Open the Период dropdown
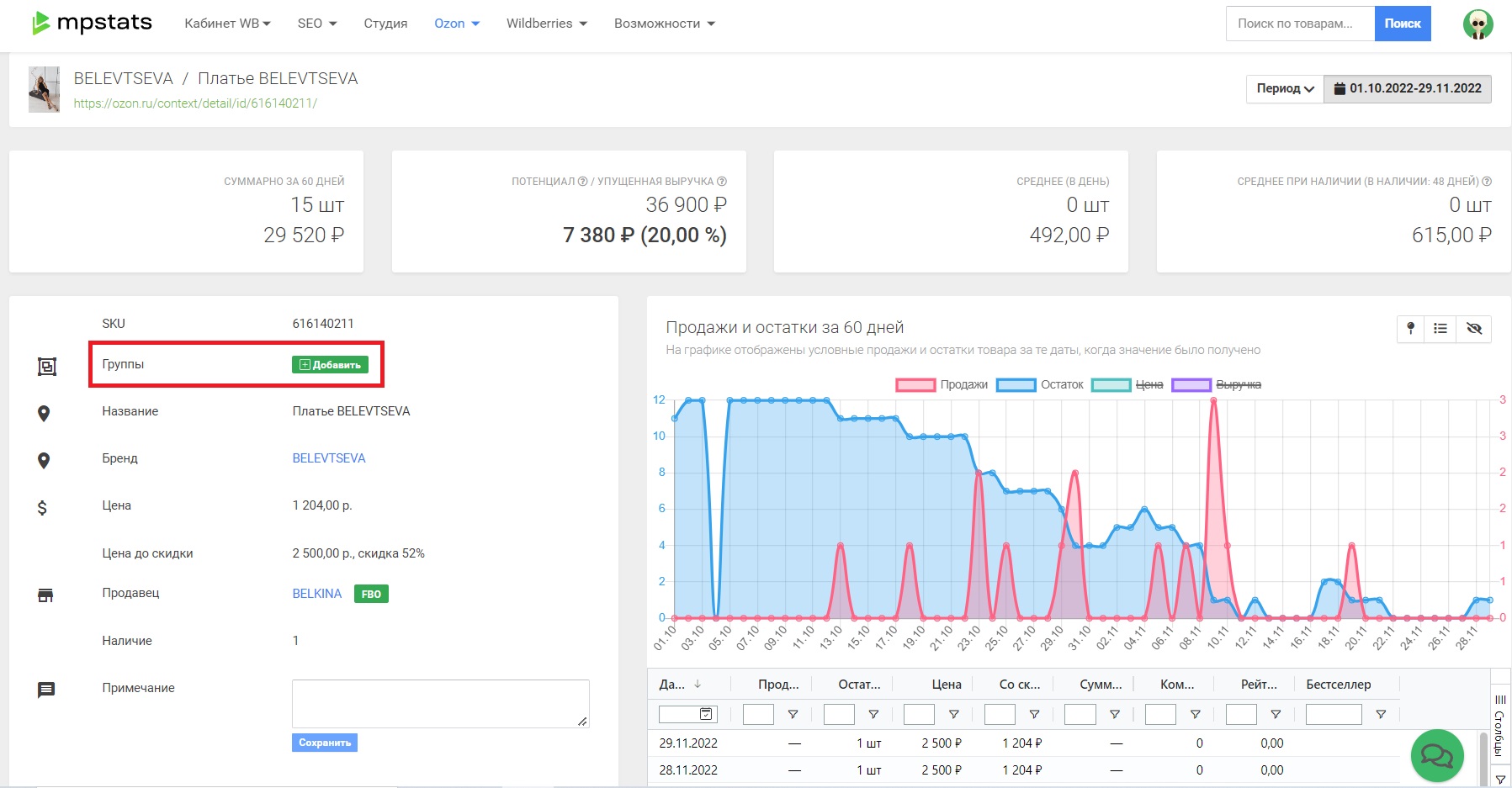Image resolution: width=1512 pixels, height=788 pixels. pyautogui.click(x=1285, y=88)
